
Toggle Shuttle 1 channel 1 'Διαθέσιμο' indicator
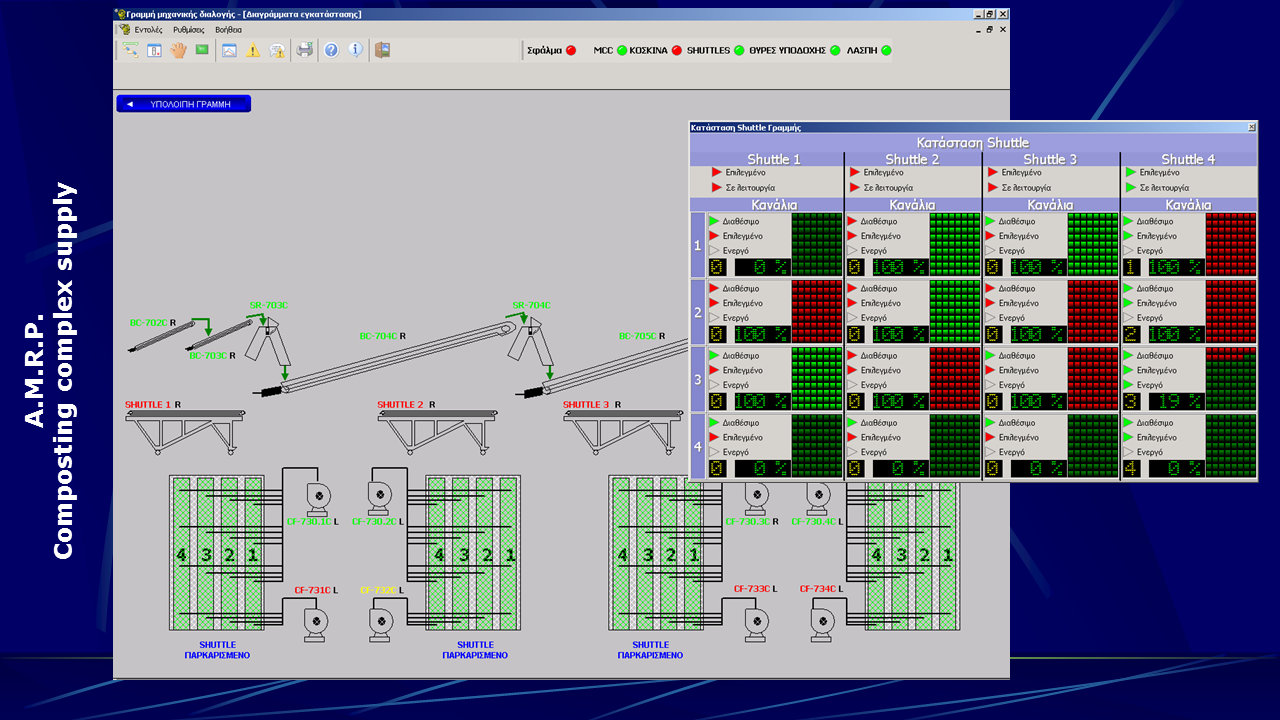(x=714, y=221)
